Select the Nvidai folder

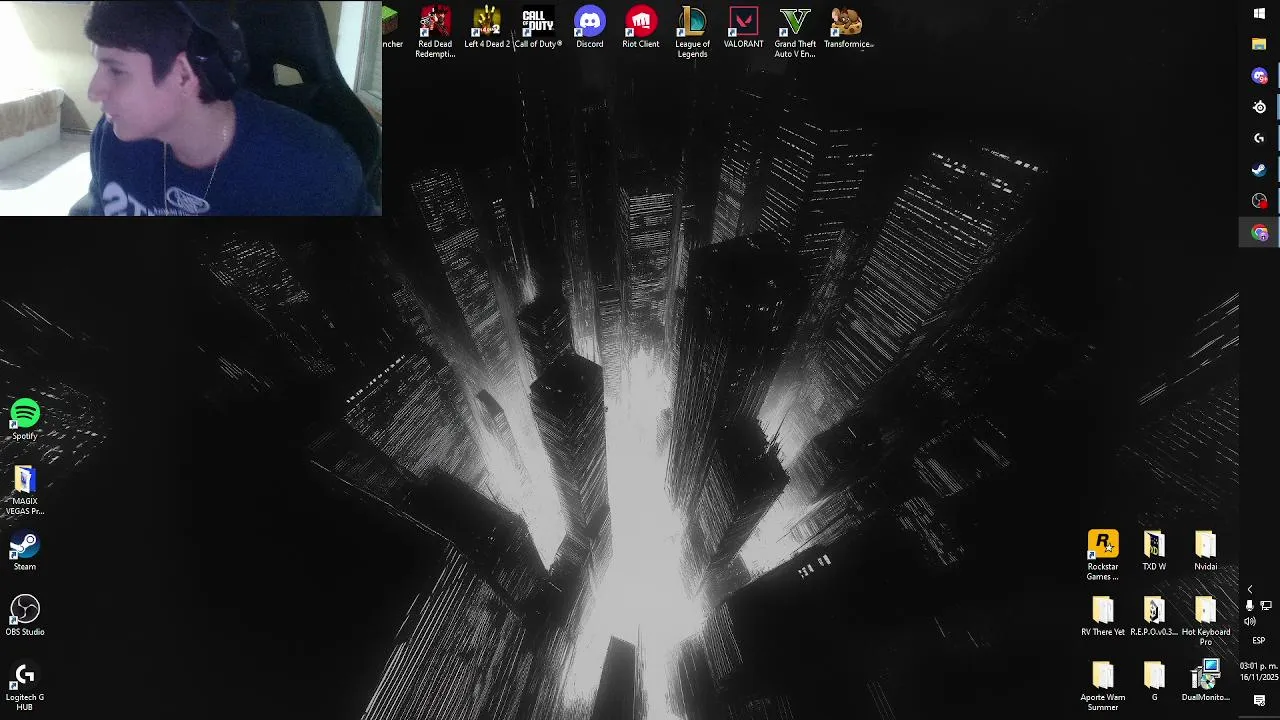[x=1206, y=551]
